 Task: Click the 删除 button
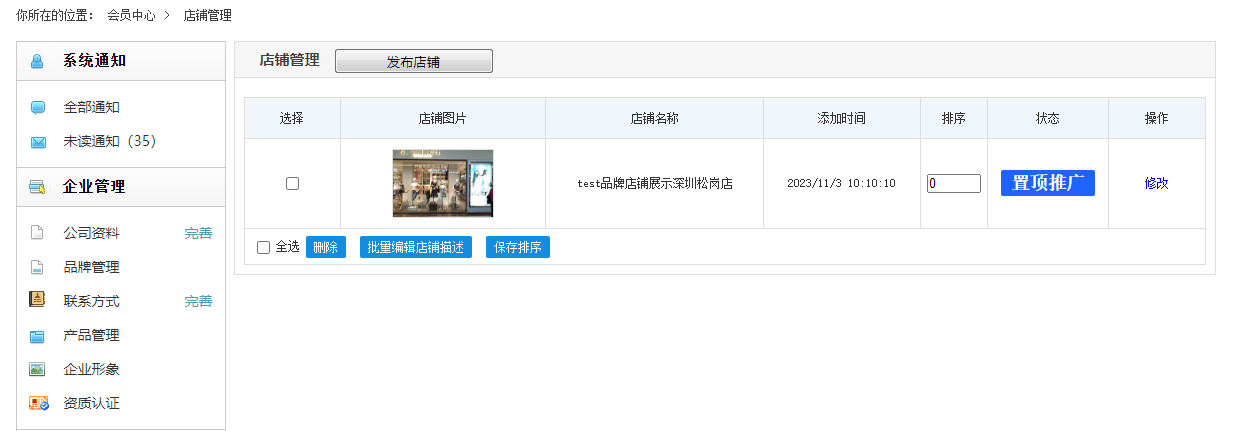326,247
